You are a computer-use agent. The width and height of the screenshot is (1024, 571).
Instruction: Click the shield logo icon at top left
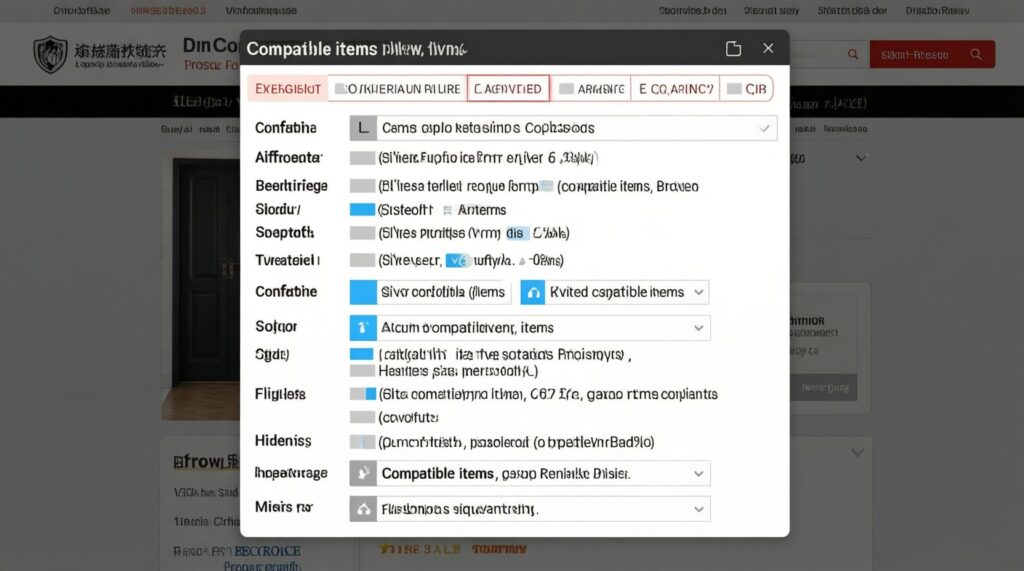[50, 54]
